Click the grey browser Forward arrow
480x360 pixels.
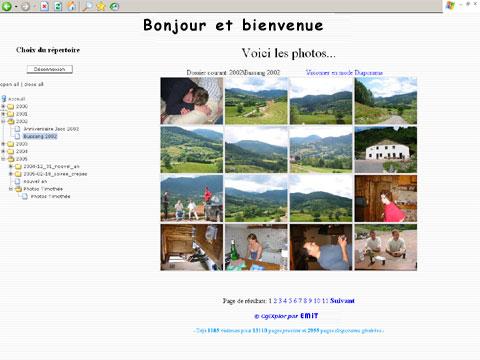coord(26,6)
